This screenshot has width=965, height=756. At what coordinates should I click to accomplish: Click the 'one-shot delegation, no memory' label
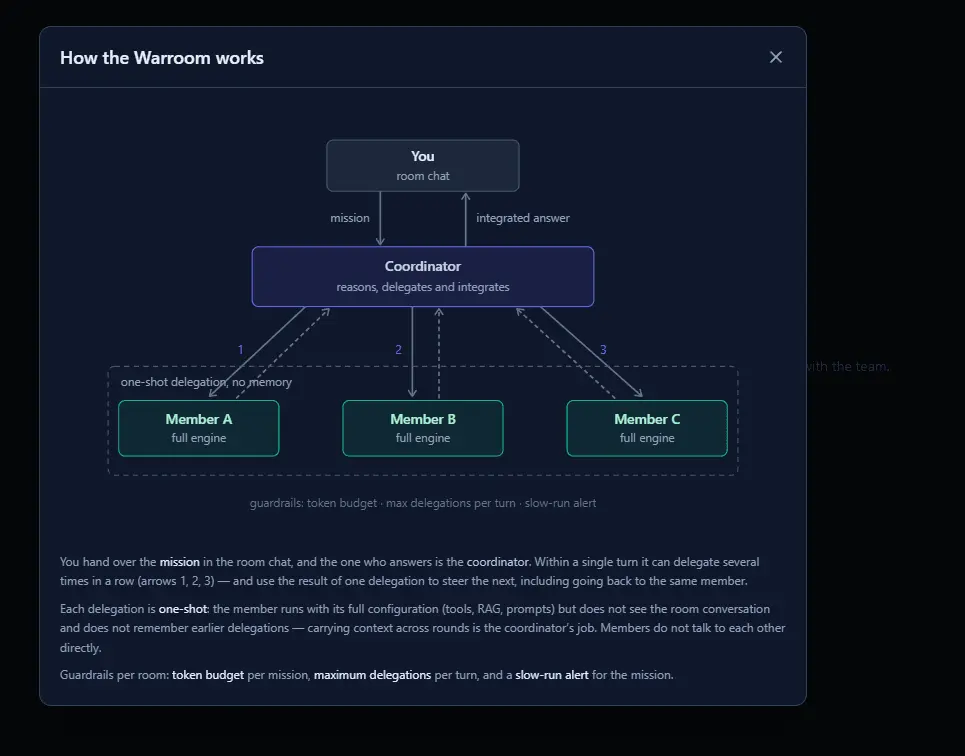click(206, 382)
